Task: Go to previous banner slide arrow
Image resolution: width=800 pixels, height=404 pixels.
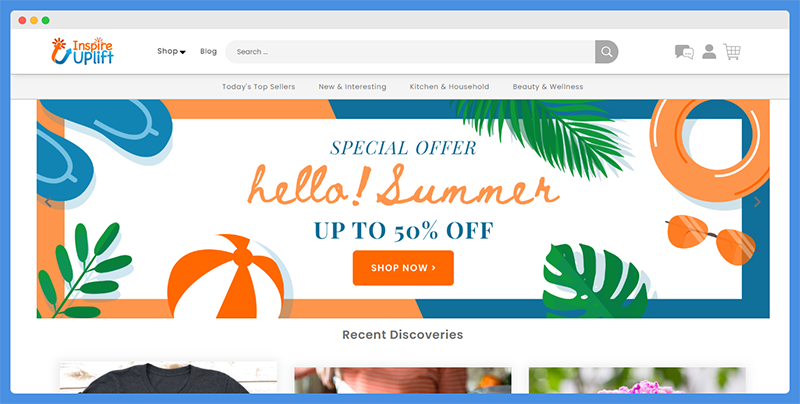Action: [48, 202]
